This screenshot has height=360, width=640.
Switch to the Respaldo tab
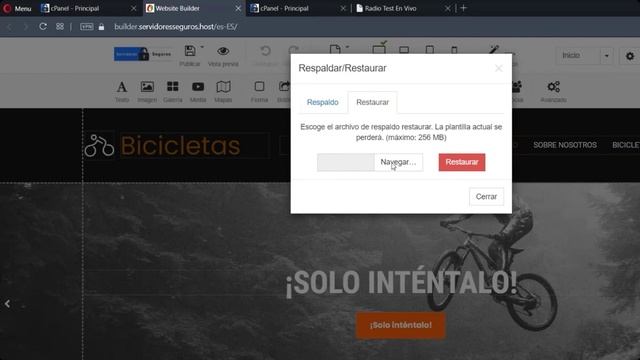[x=322, y=102]
